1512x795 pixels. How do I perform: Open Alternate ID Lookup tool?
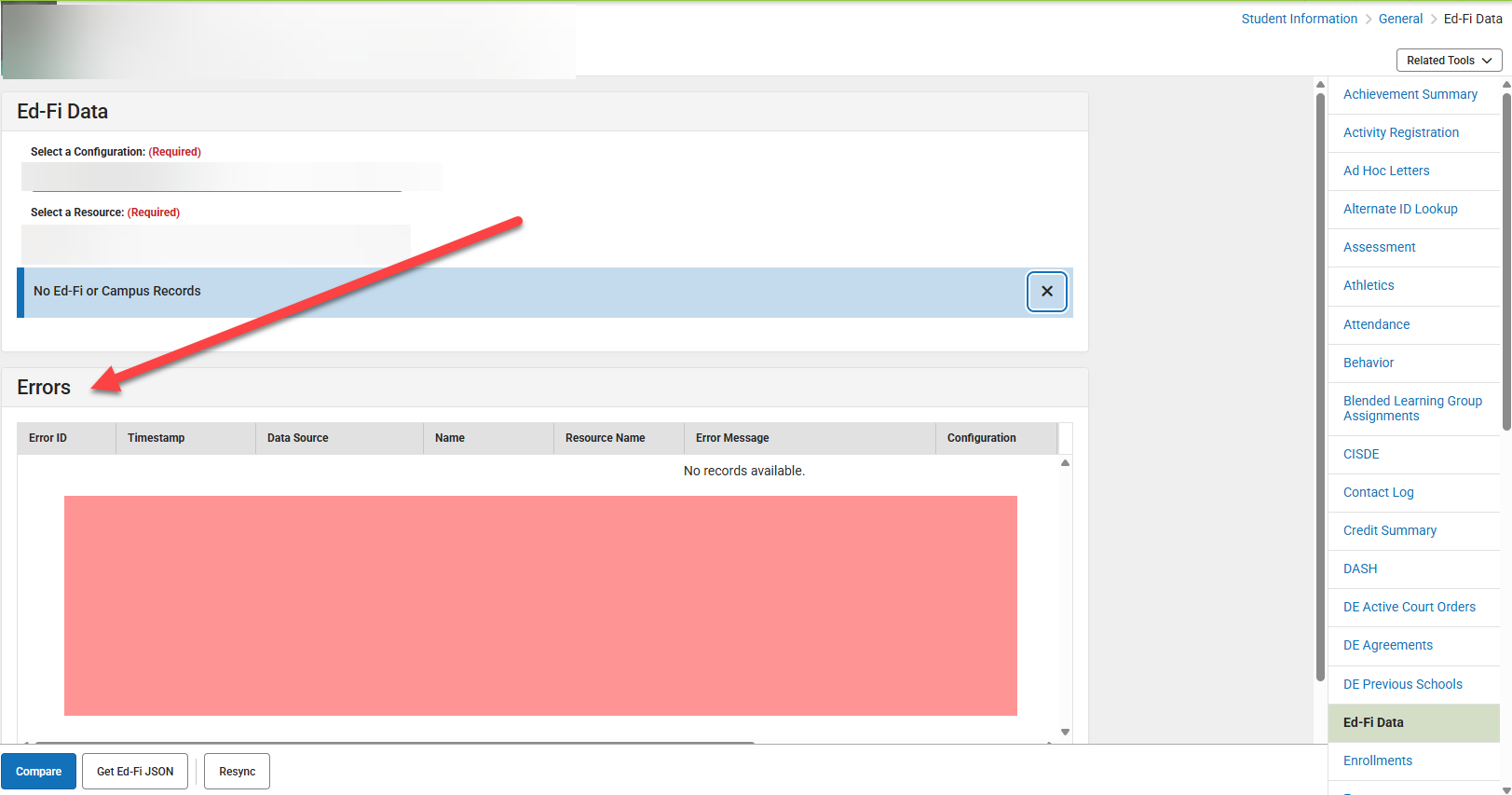(x=1399, y=209)
